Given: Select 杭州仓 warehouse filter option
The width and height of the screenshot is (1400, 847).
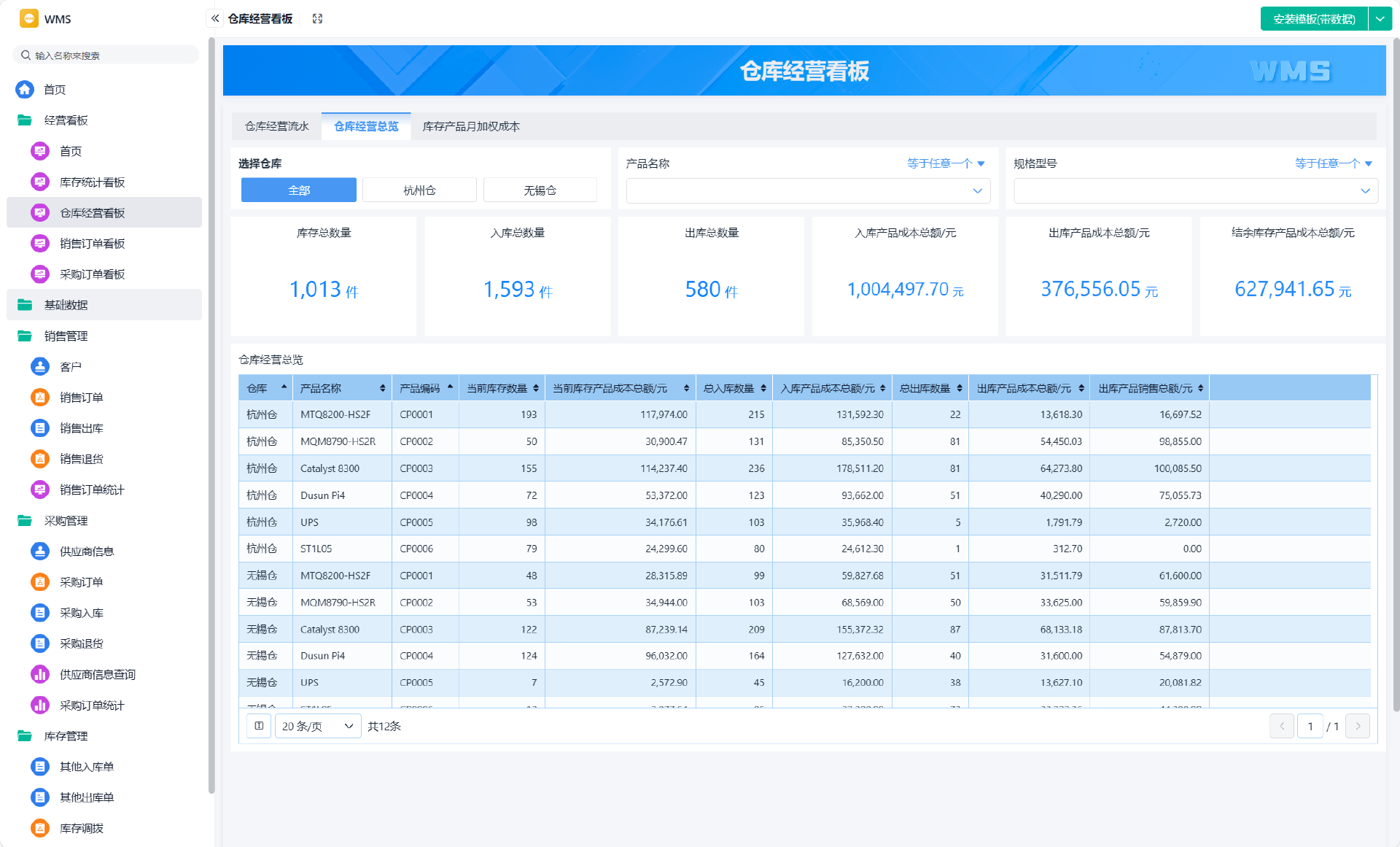Looking at the screenshot, I should 419,190.
